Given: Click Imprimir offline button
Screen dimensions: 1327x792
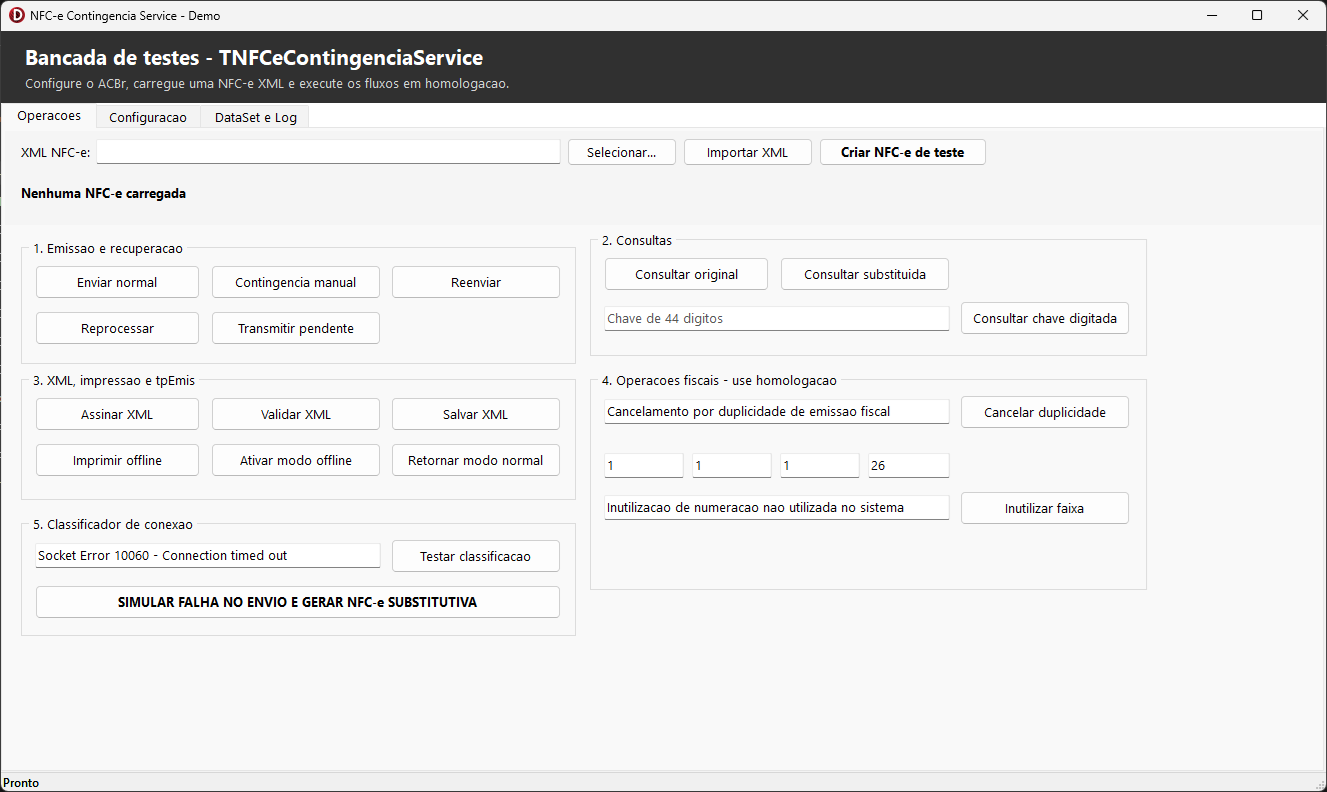Looking at the screenshot, I should (x=117, y=460).
